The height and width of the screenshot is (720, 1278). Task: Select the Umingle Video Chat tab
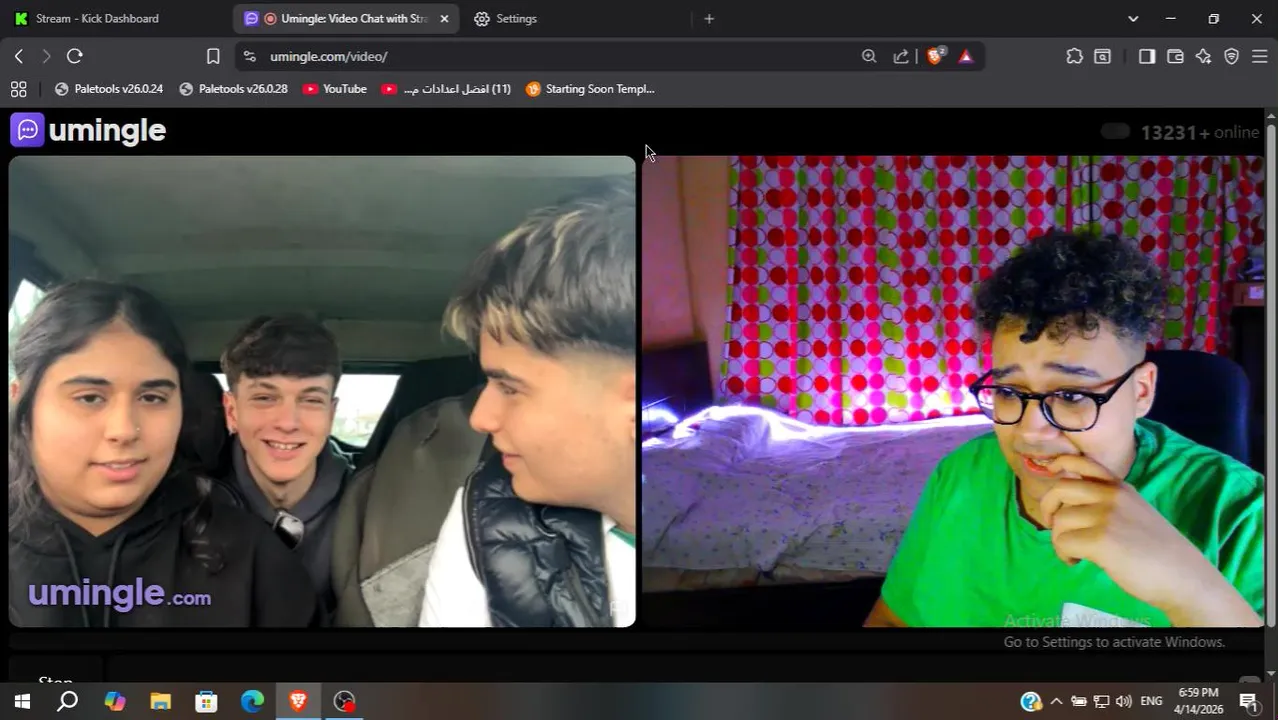(x=346, y=18)
